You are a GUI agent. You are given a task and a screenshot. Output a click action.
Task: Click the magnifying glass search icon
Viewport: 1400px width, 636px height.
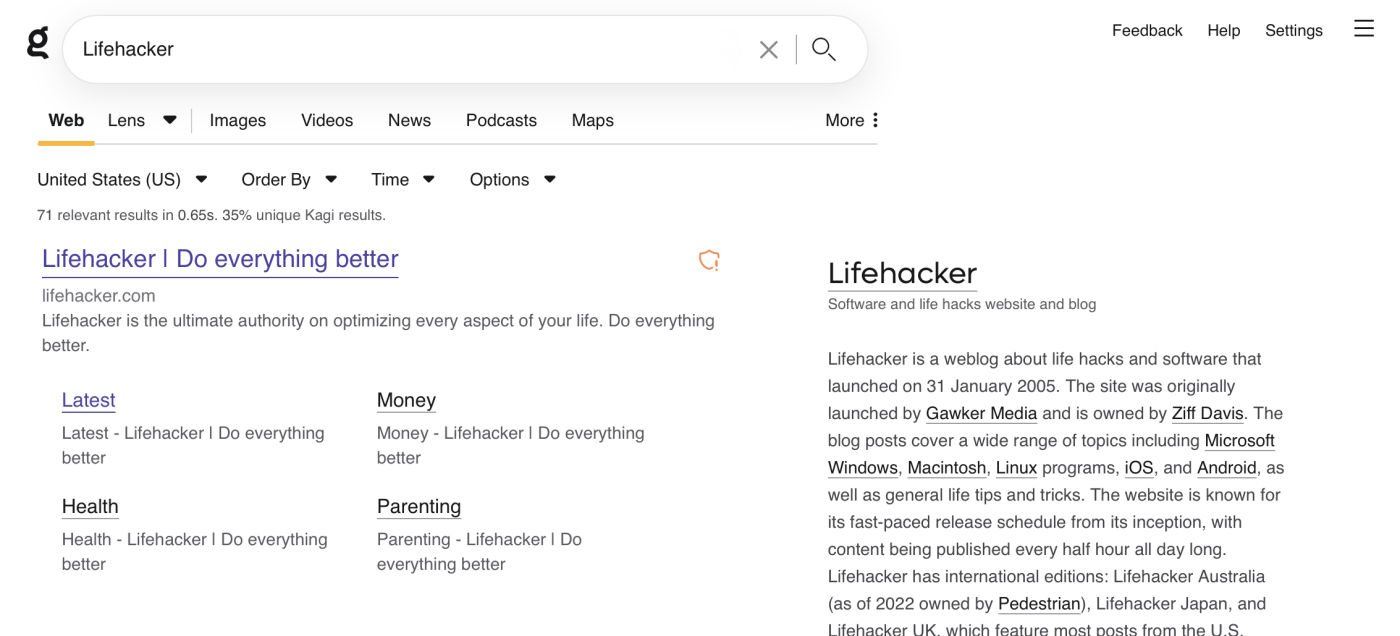point(823,48)
